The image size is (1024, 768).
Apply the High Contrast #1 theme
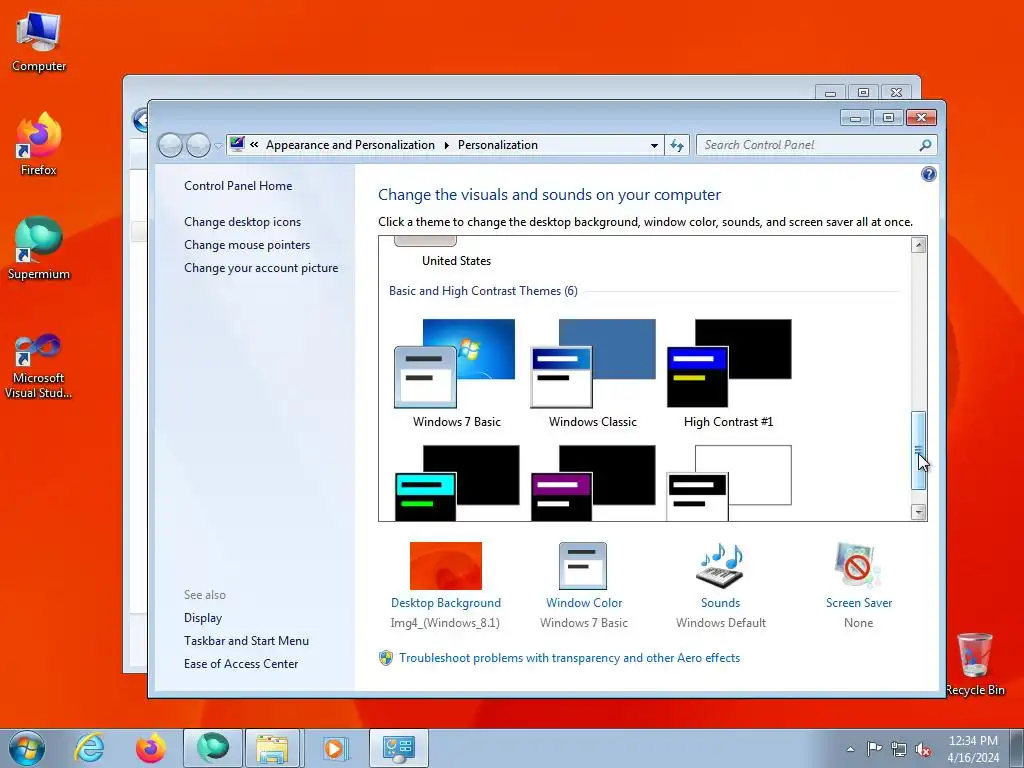(728, 373)
